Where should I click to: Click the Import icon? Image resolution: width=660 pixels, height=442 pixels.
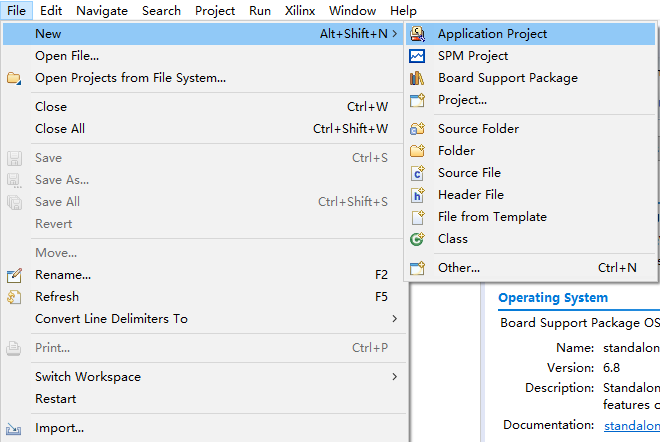[13, 429]
